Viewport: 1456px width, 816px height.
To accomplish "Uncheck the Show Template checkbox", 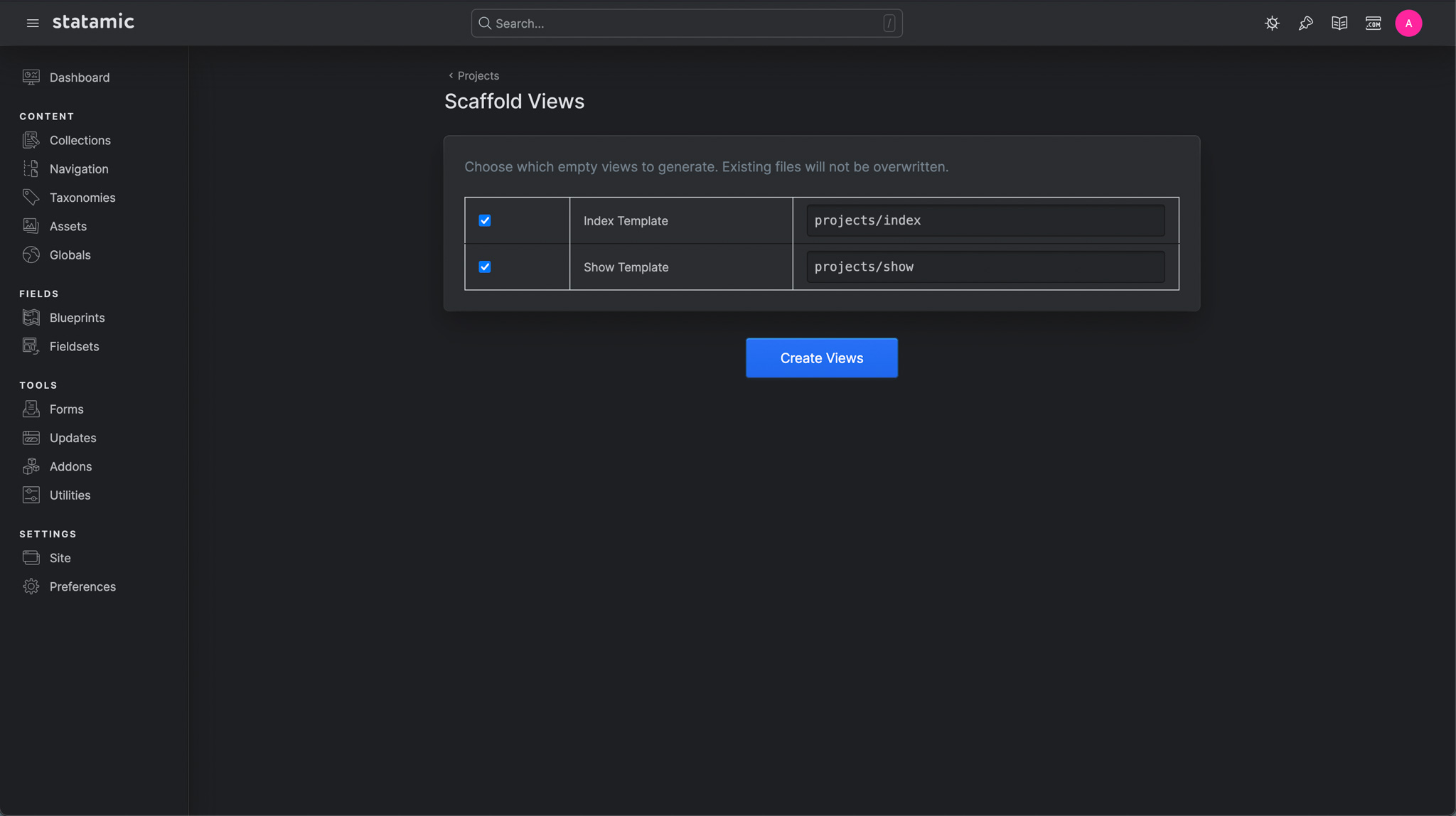I will click(x=485, y=267).
